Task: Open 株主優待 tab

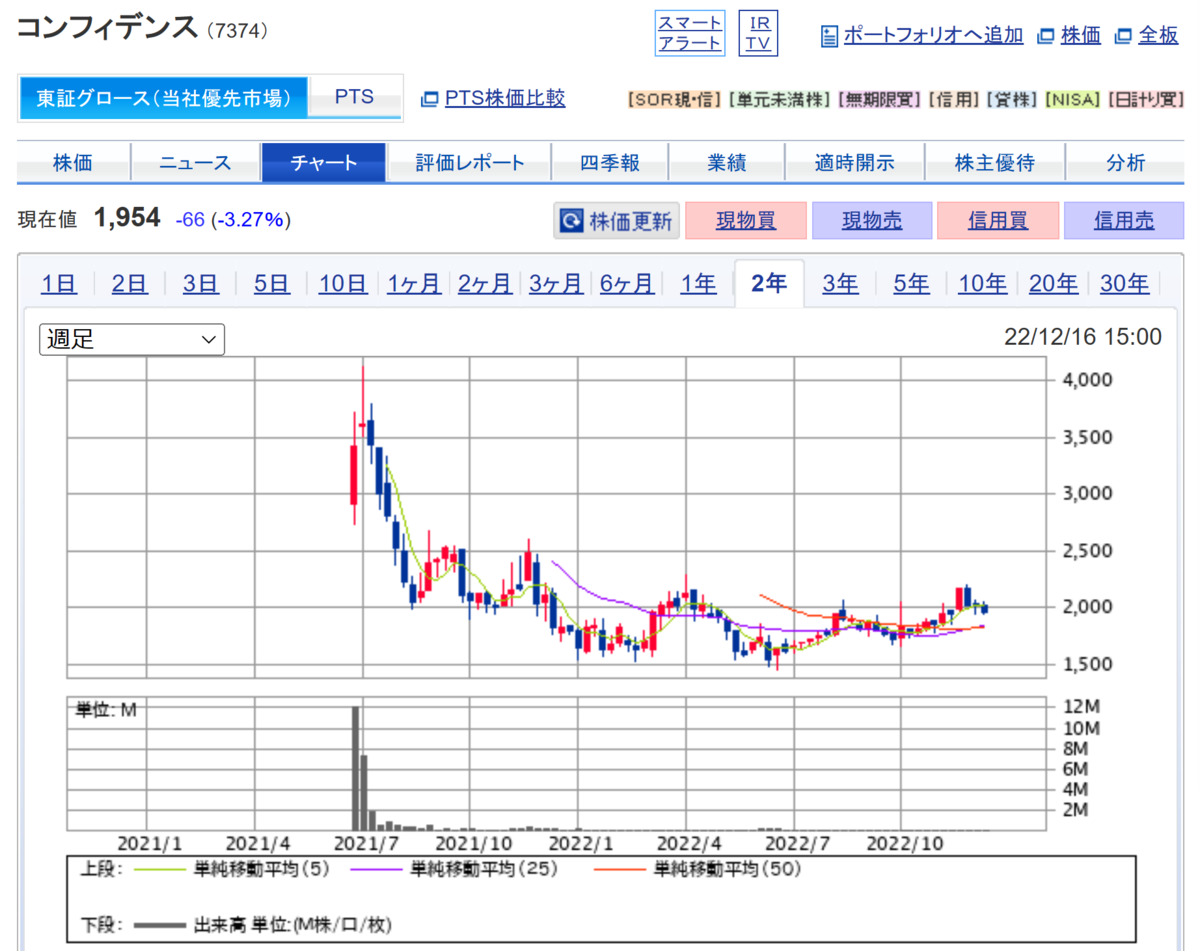Action: [x=995, y=163]
